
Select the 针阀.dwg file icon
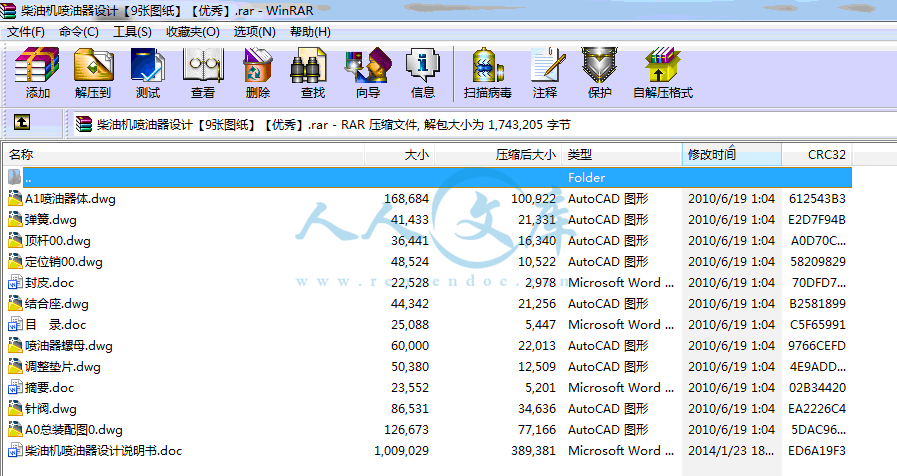coord(15,408)
